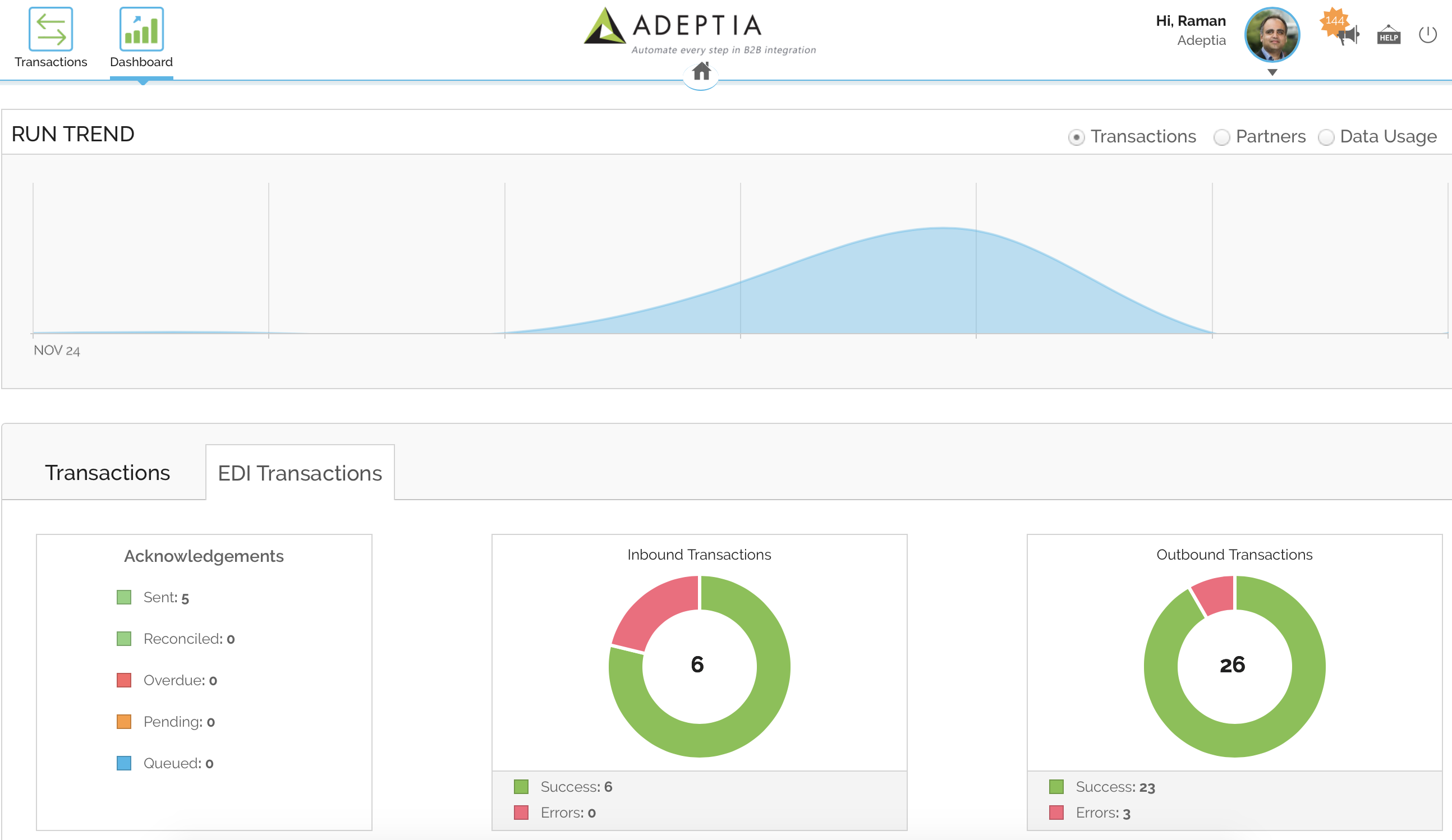This screenshot has width=1452, height=840.
Task: Switch to the EDI Transactions tab
Action: [300, 473]
